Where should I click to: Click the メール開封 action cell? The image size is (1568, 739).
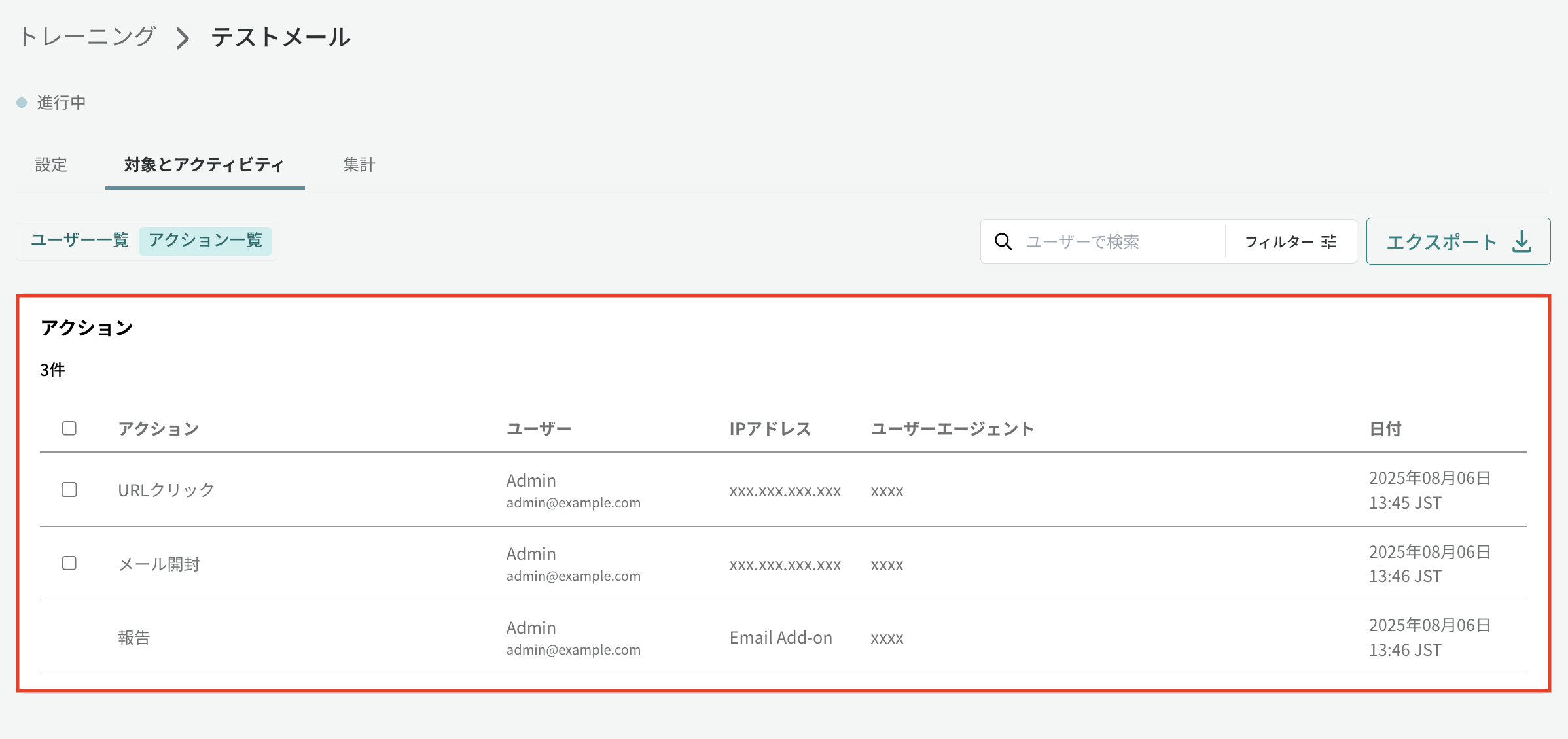coord(159,564)
